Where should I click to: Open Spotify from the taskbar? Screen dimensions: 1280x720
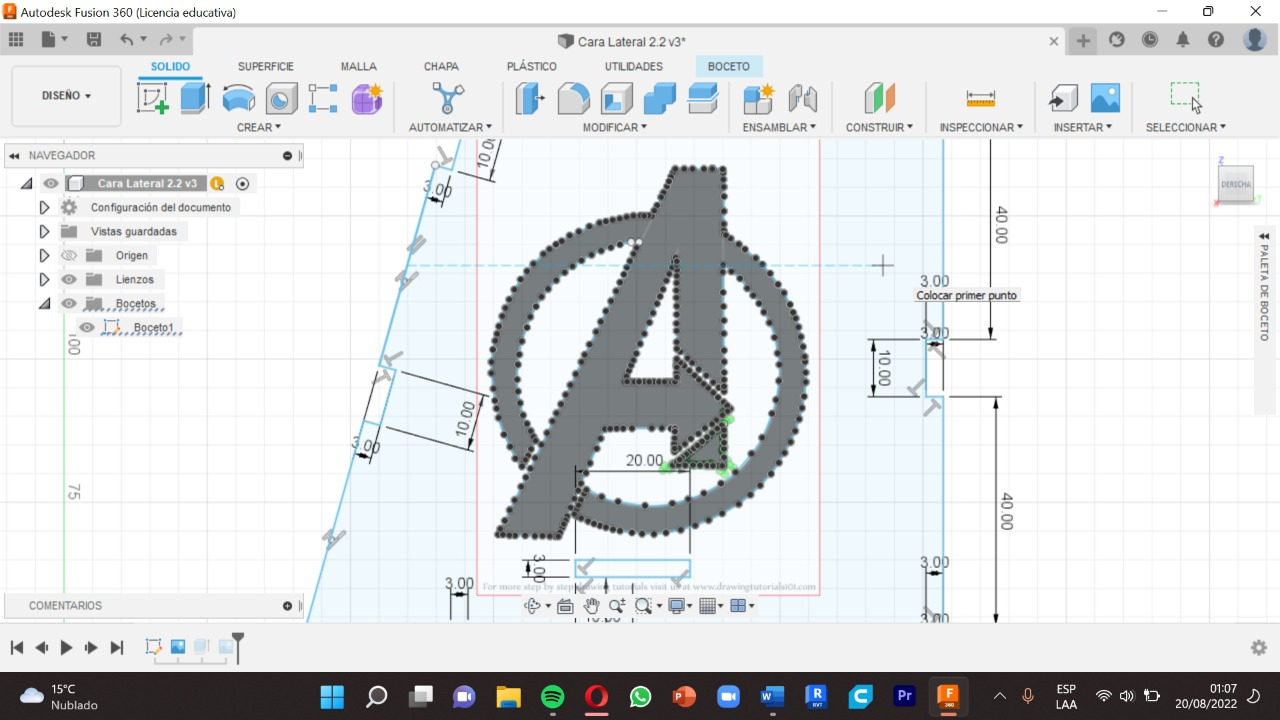[x=552, y=696]
